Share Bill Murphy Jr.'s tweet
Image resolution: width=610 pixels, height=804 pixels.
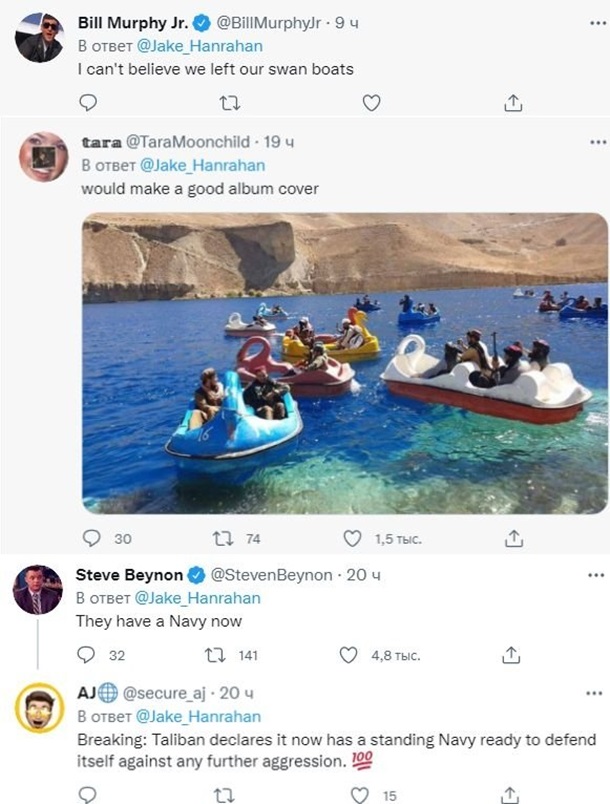512,102
